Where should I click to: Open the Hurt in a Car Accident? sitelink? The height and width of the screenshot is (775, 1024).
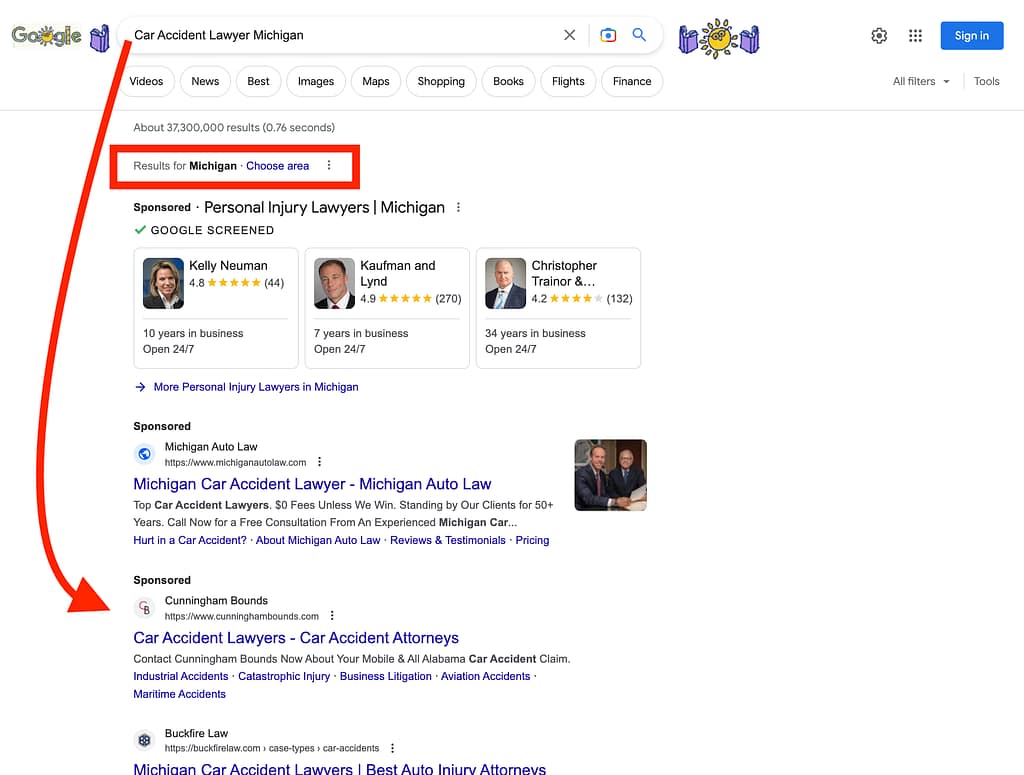pos(190,540)
